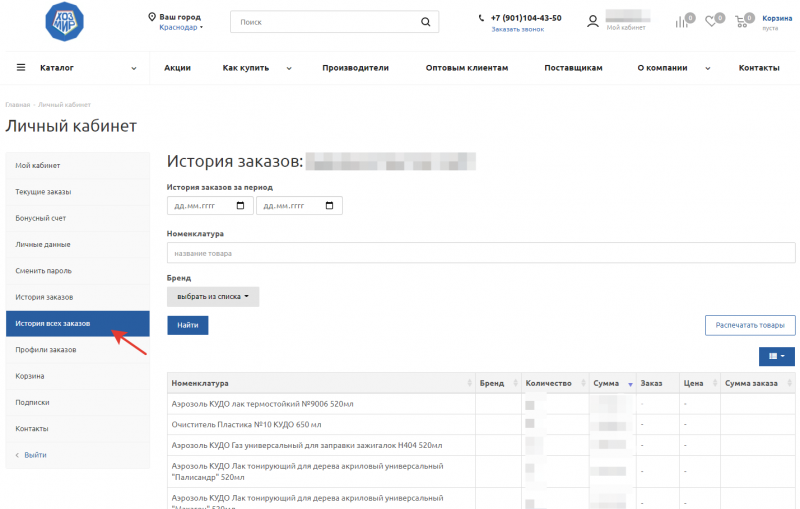Screen dimensions: 800x509
Task: Click the название товара input field
Action: point(481,253)
